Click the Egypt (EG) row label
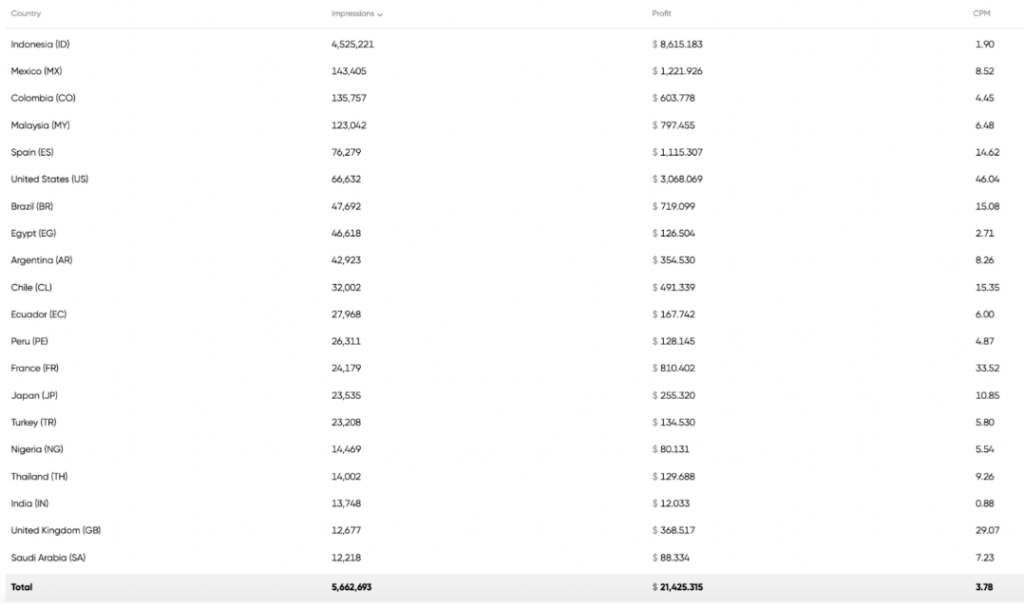1024x608 pixels. pyautogui.click(x=34, y=233)
